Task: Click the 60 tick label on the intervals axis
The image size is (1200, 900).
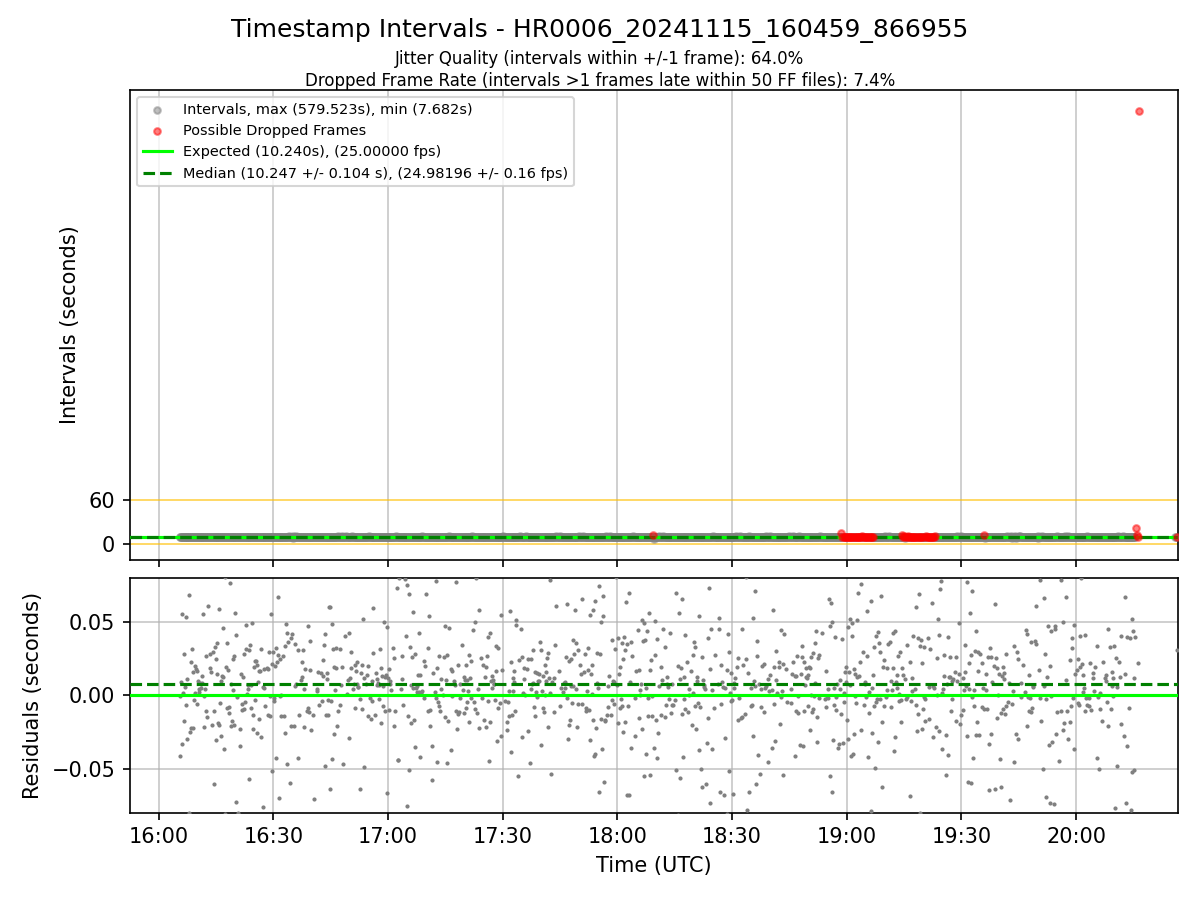Action: tap(102, 500)
